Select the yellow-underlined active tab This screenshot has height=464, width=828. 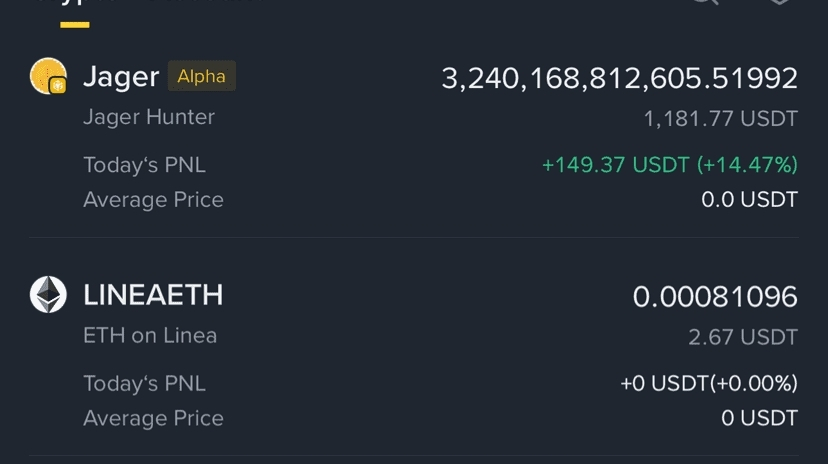click(75, 10)
